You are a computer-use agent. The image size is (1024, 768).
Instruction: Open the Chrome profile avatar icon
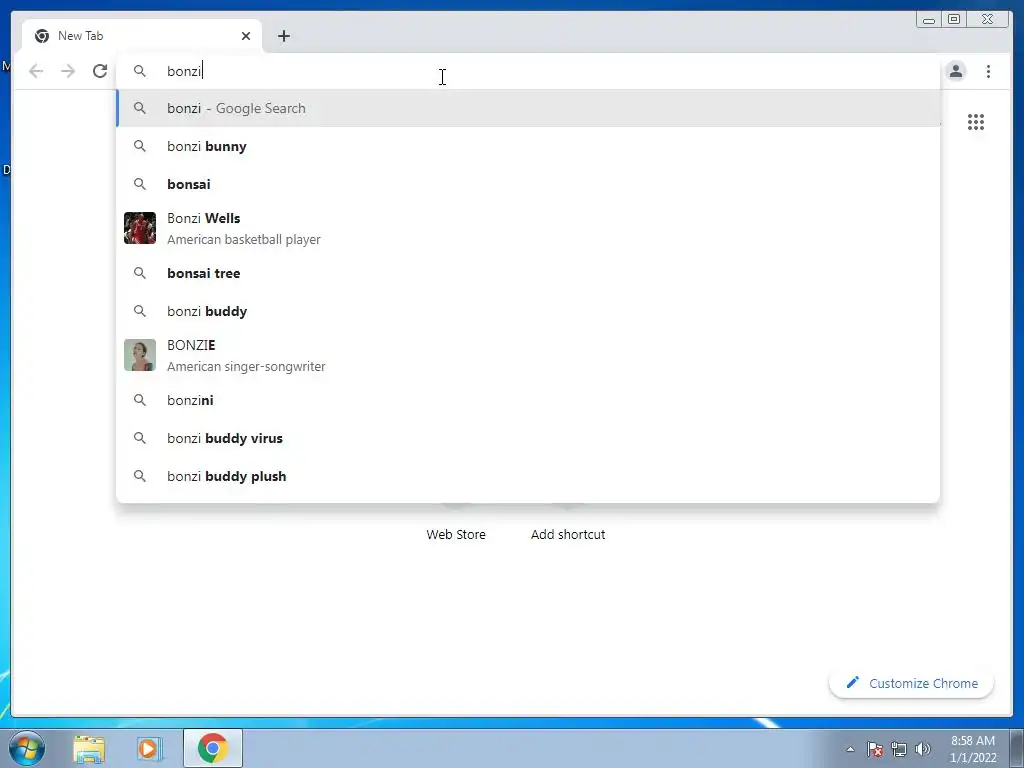(x=956, y=71)
